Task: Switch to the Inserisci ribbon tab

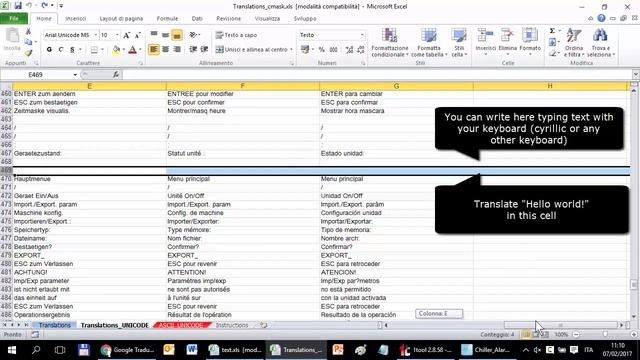Action: coord(76,18)
